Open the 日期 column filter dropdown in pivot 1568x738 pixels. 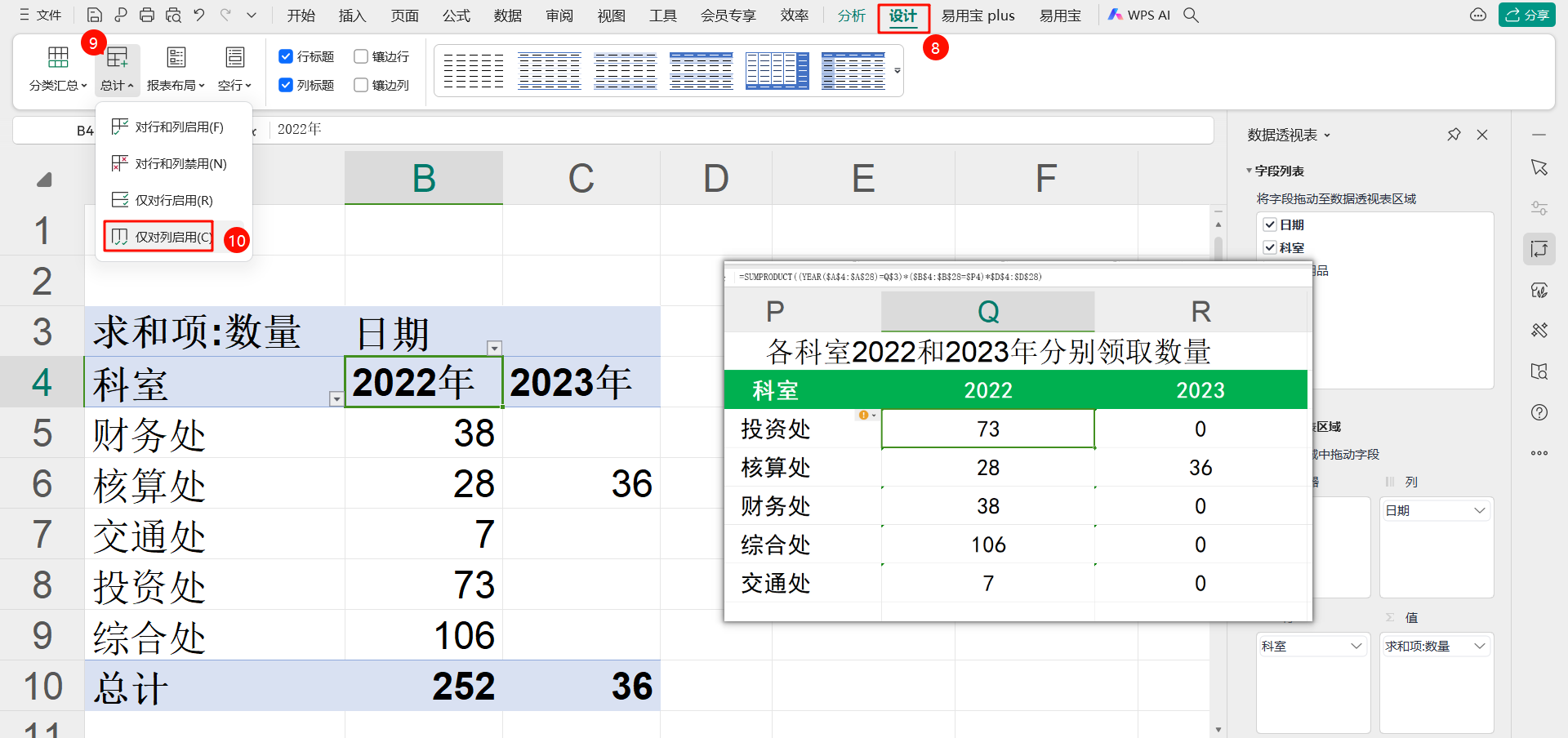(494, 348)
